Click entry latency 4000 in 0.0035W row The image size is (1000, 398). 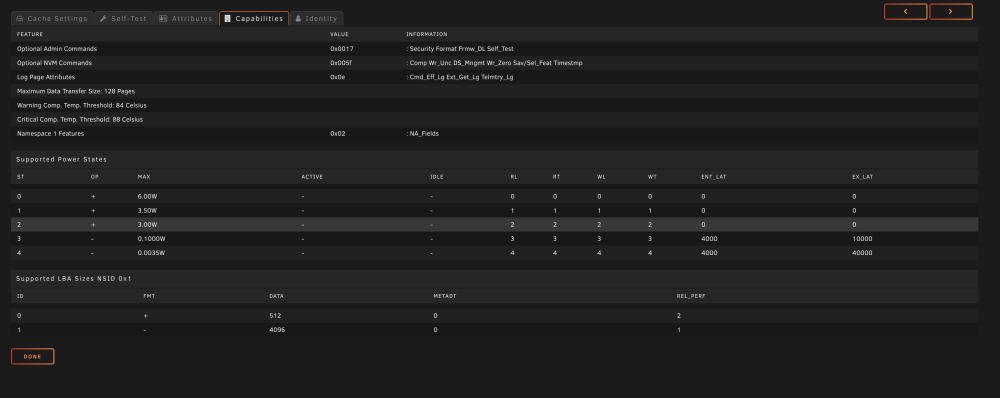(x=709, y=253)
